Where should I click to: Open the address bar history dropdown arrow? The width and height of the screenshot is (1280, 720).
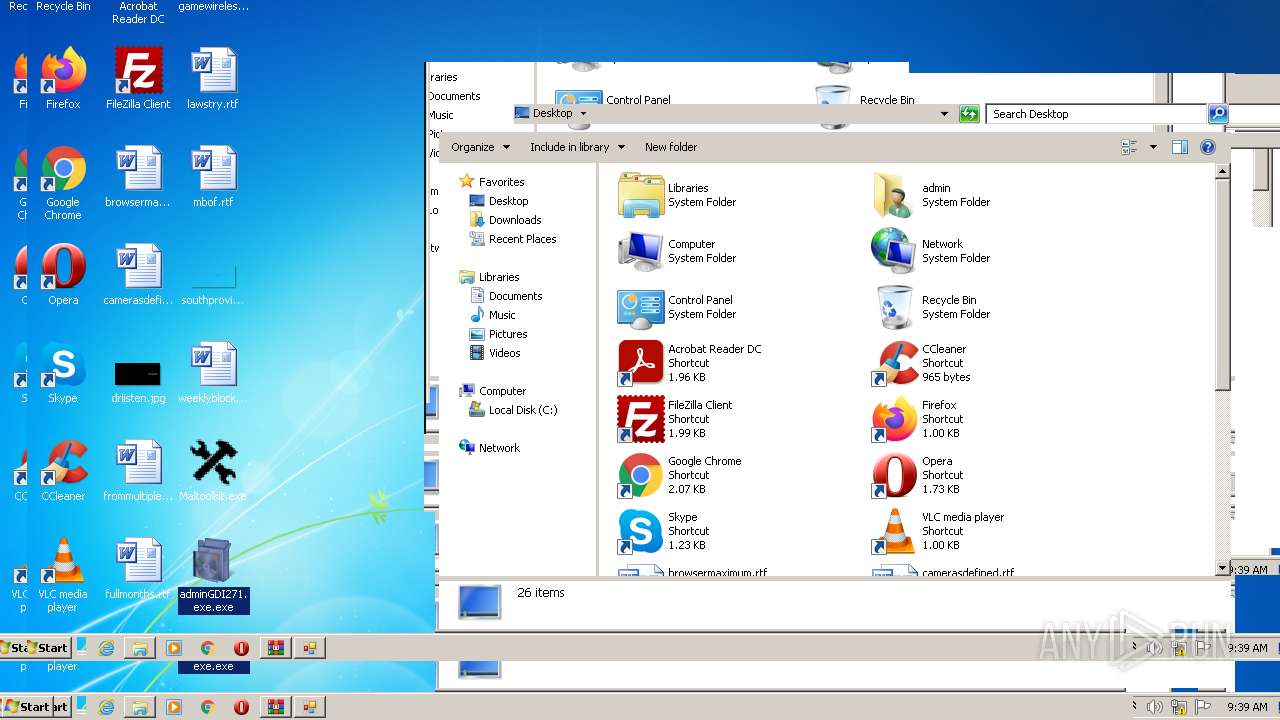pyautogui.click(x=943, y=114)
